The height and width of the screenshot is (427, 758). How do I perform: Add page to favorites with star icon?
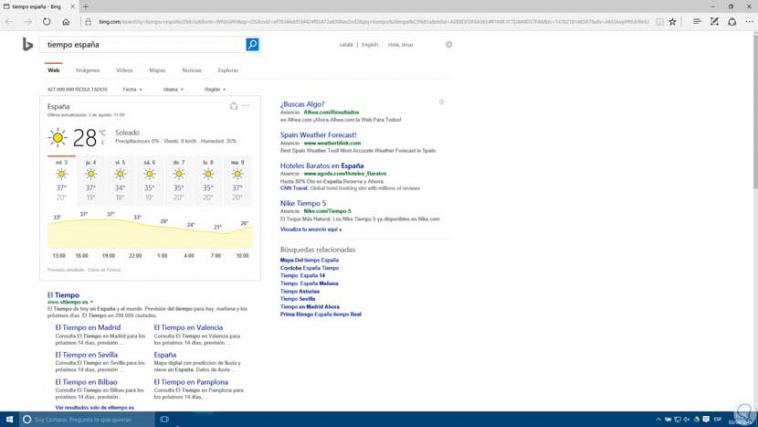672,22
